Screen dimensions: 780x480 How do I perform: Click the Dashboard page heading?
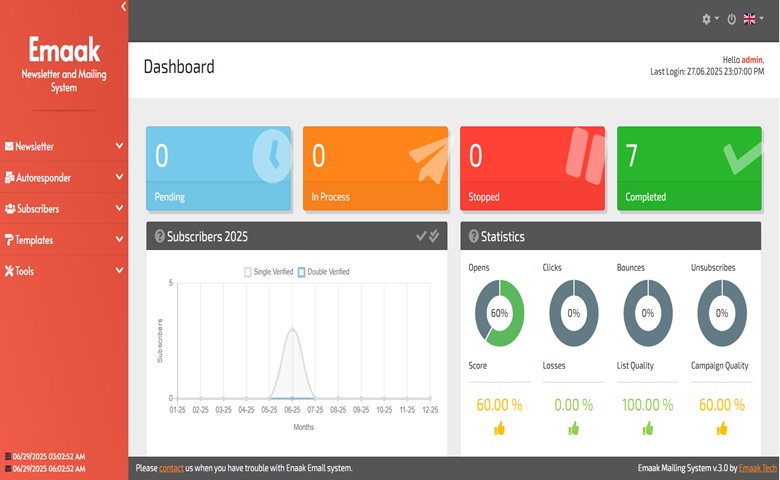click(179, 67)
